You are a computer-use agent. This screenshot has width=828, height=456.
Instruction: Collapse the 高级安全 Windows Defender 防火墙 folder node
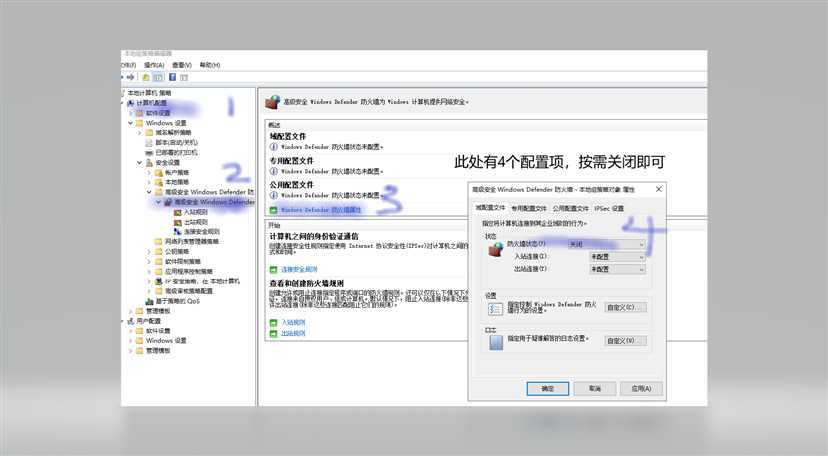(x=149, y=192)
